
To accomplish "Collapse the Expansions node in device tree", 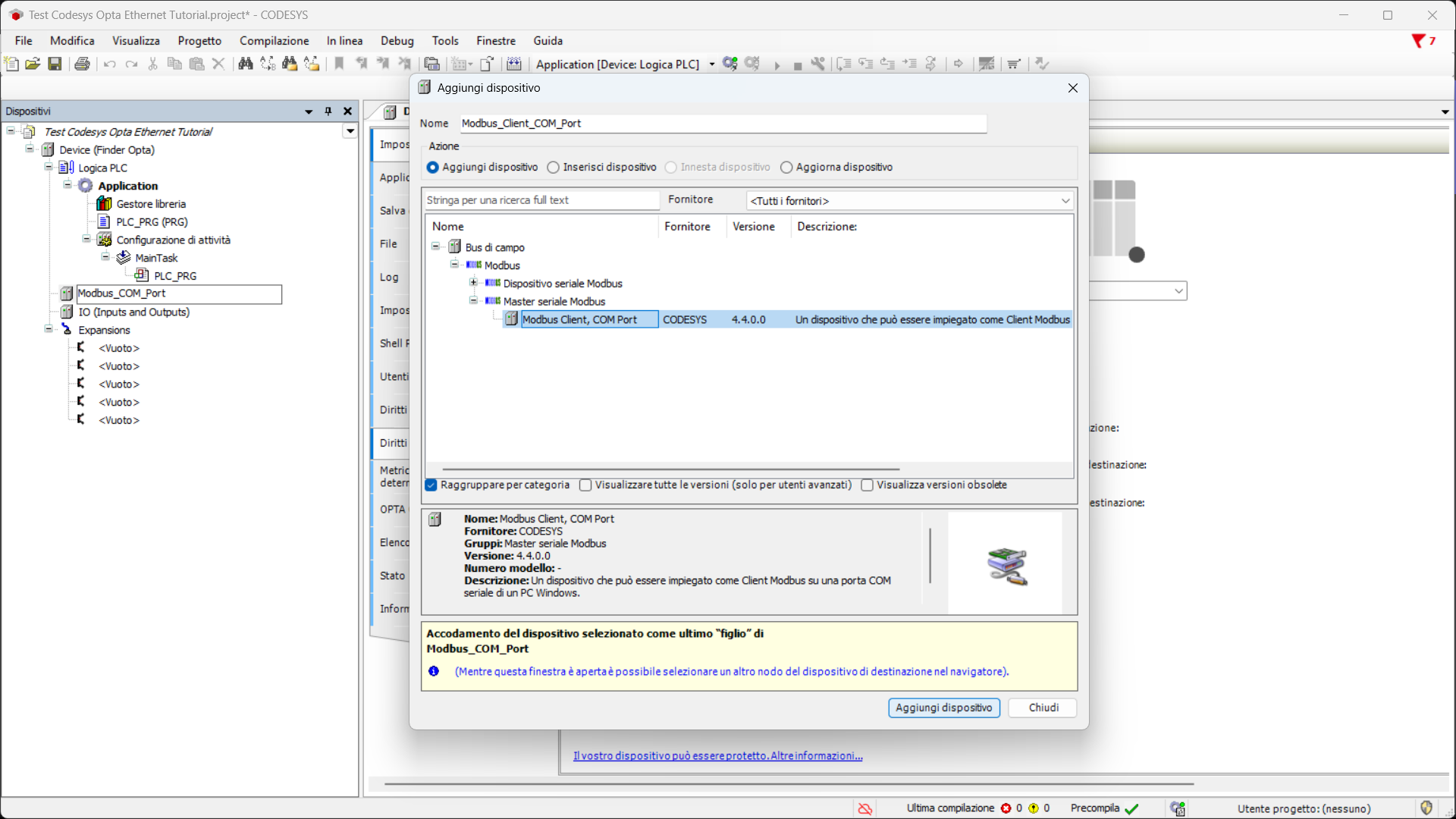I will pos(49,329).
